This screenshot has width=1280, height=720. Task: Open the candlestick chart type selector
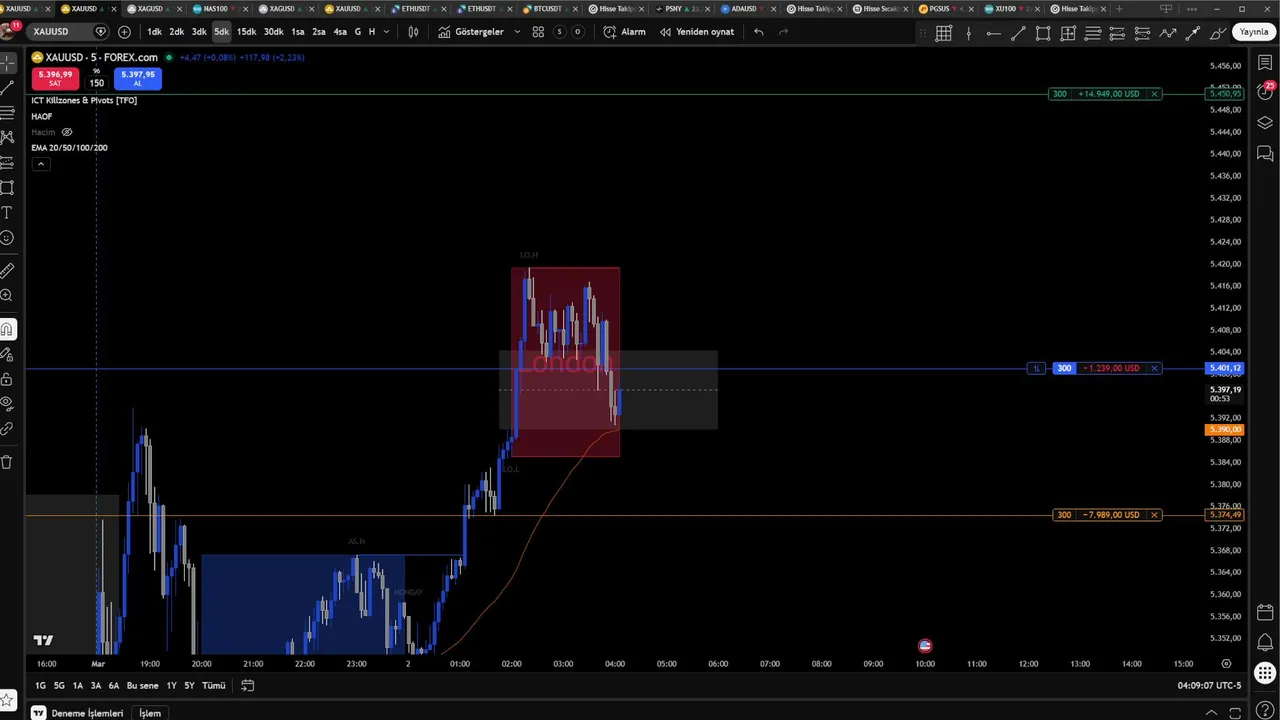click(x=413, y=32)
